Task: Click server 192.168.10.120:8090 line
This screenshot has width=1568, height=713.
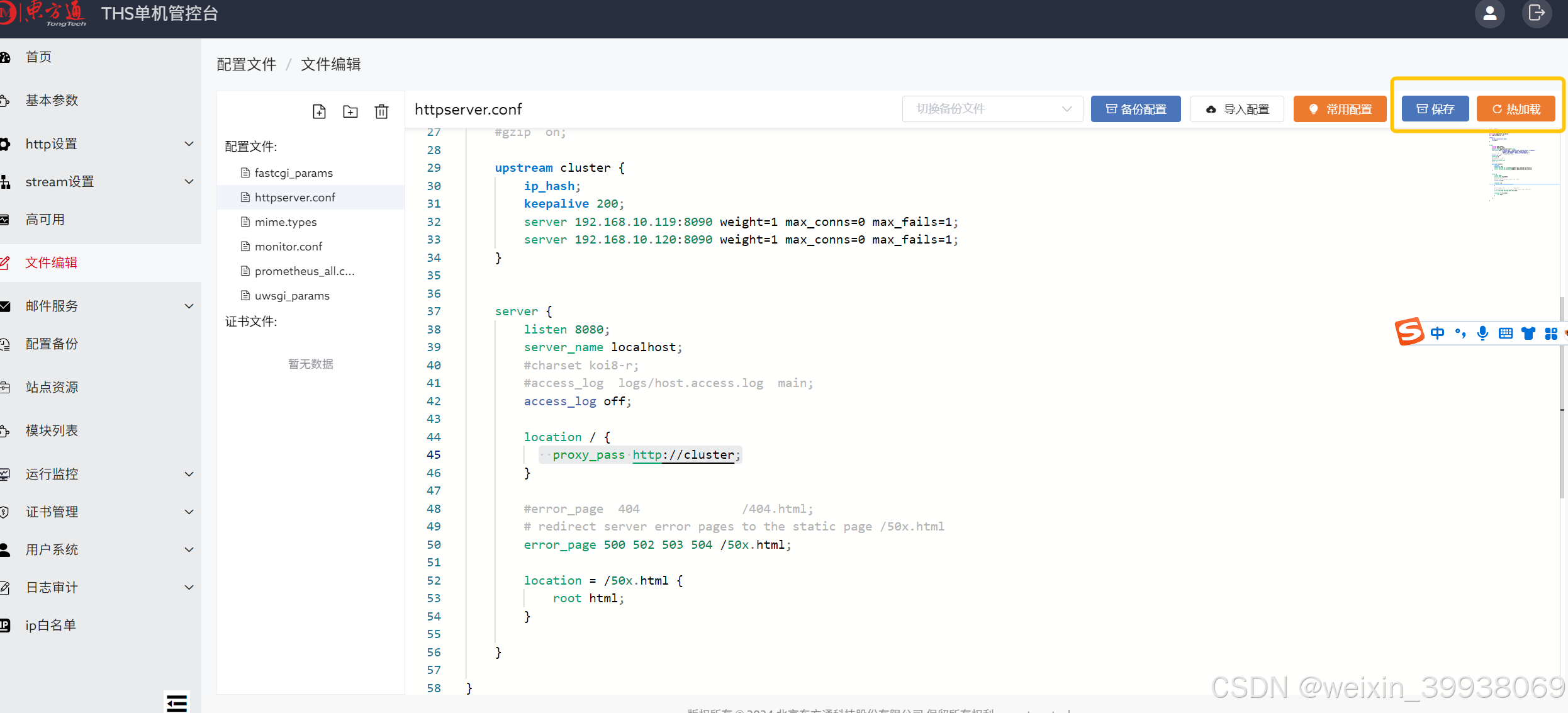Action: coord(741,240)
